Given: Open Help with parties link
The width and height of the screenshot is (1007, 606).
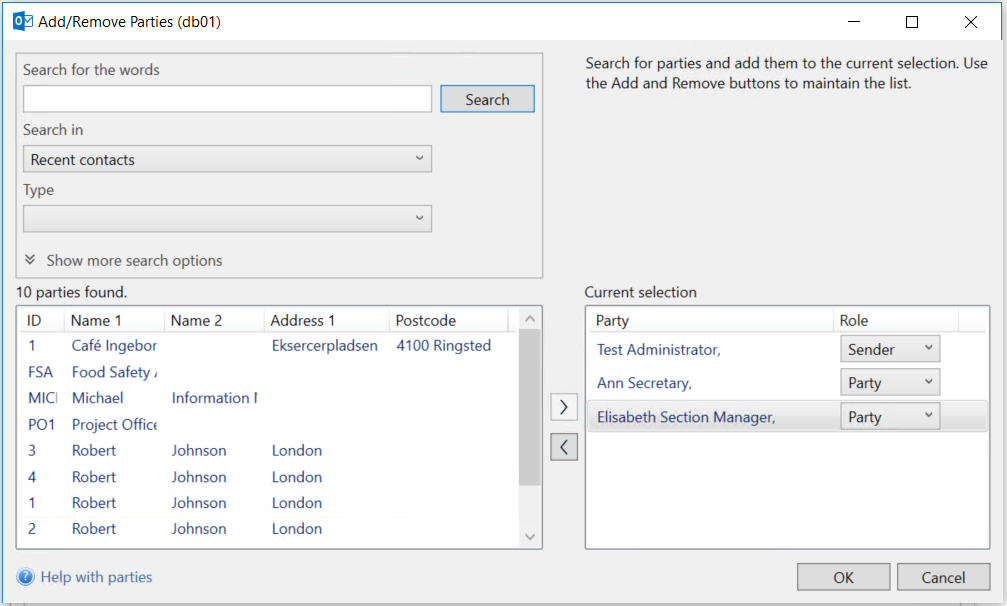Looking at the screenshot, I should [x=96, y=577].
